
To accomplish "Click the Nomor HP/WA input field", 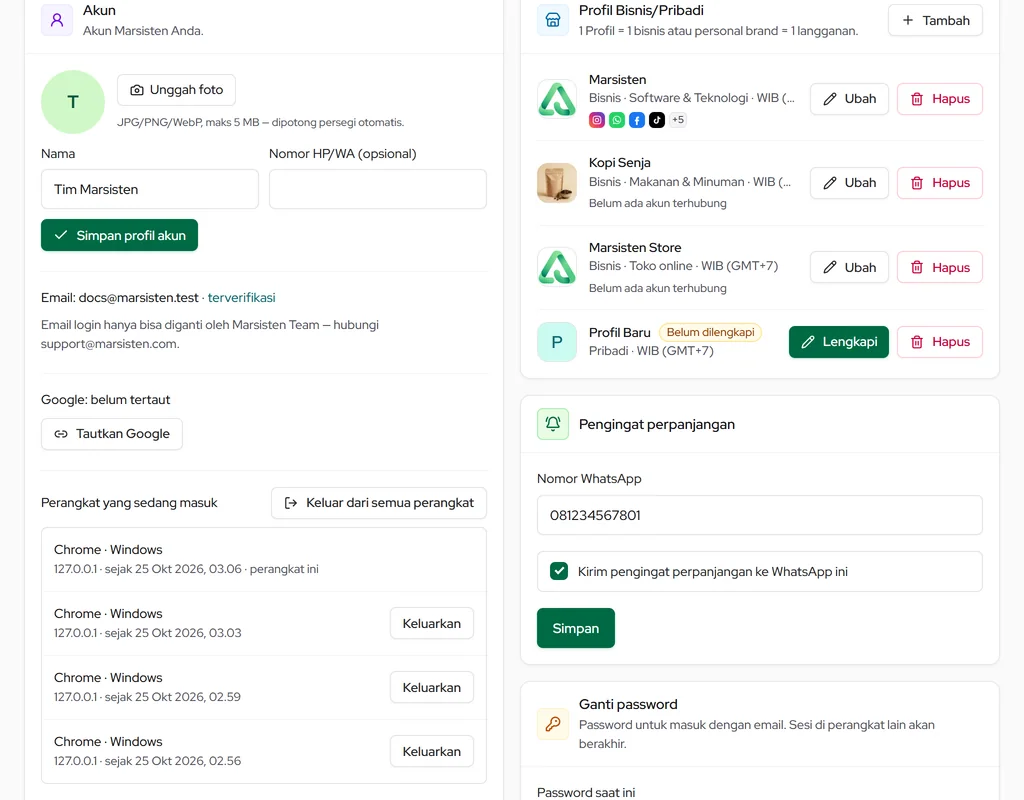I will [x=377, y=189].
